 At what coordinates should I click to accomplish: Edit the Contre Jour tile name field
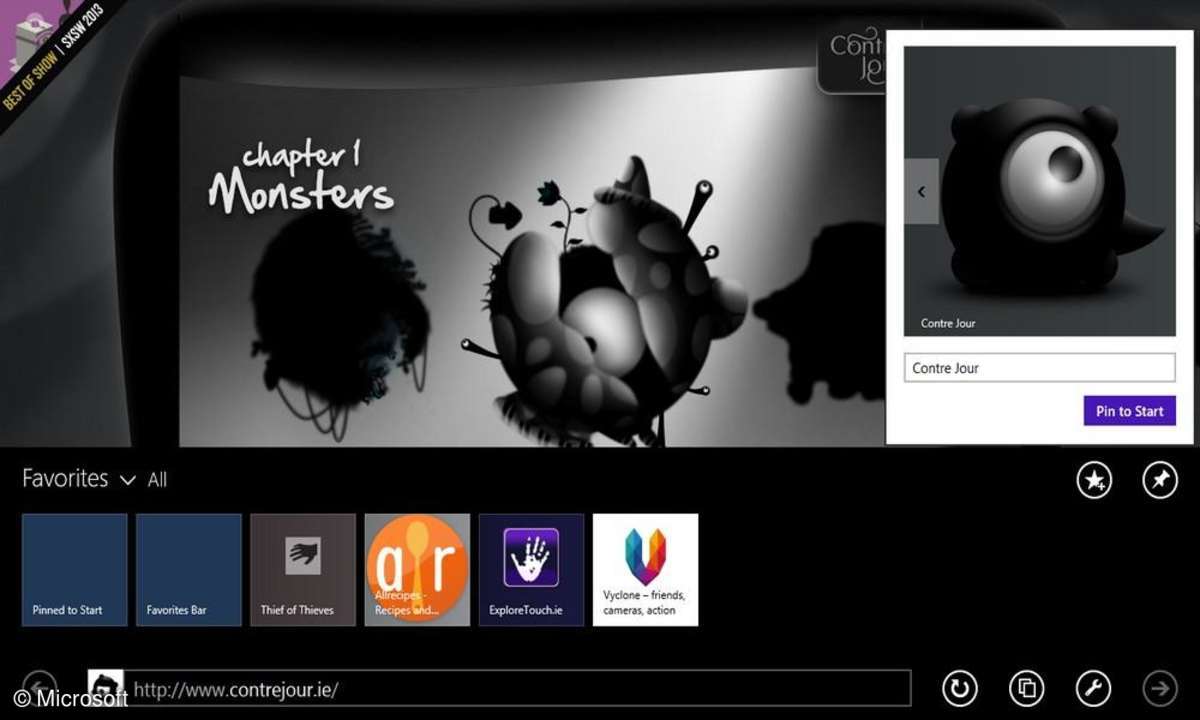1039,368
